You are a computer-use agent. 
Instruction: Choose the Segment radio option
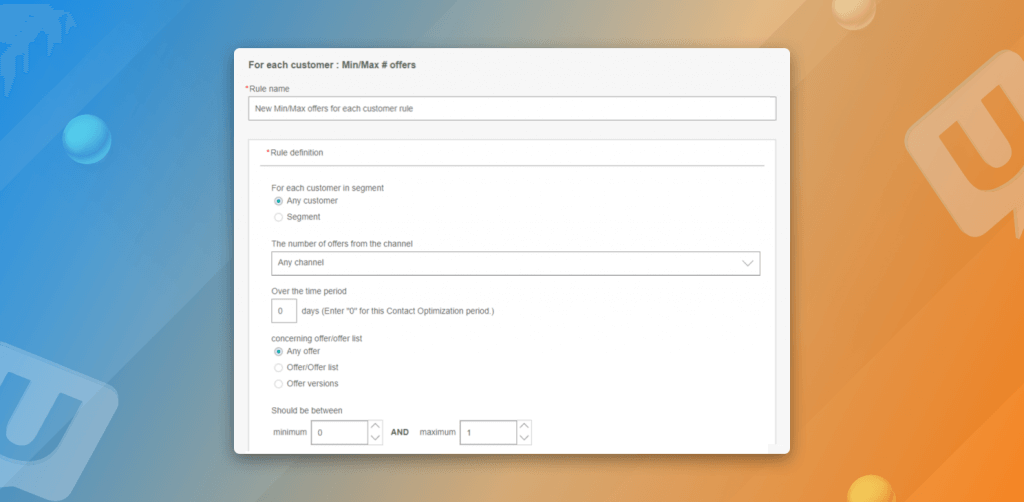tap(279, 217)
